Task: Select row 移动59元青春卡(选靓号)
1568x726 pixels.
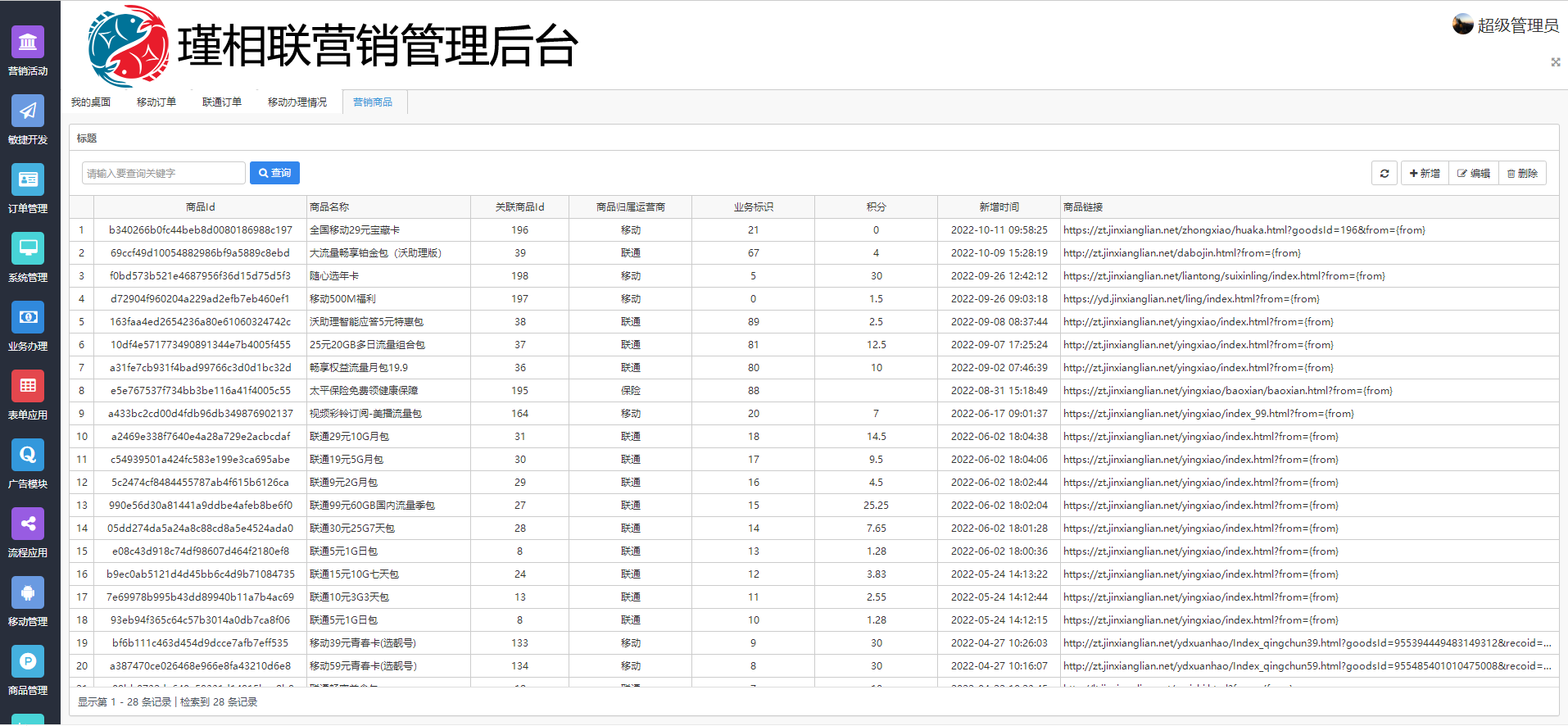Action: 814,666
